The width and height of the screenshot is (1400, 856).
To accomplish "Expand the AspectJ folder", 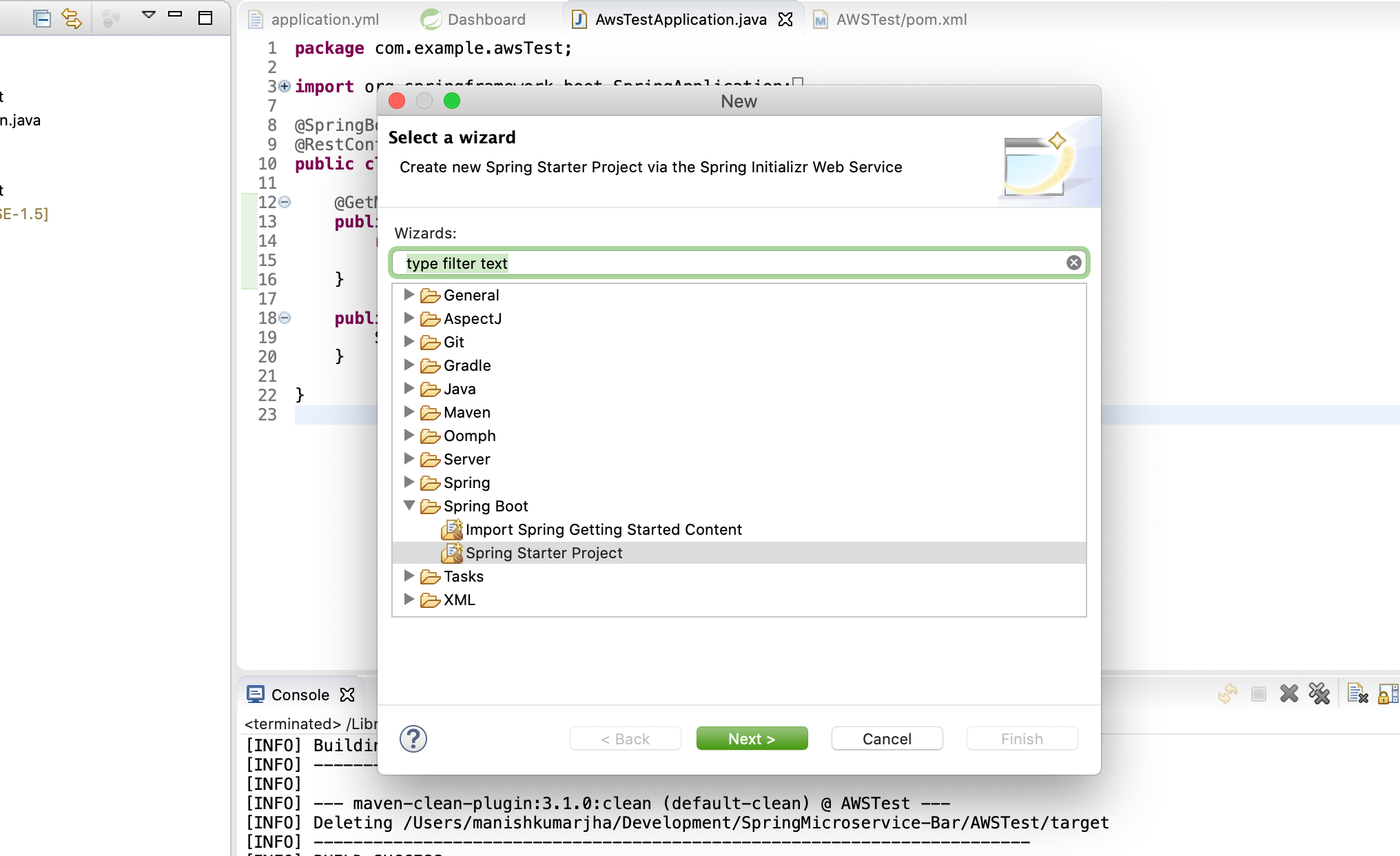I will pos(409,318).
